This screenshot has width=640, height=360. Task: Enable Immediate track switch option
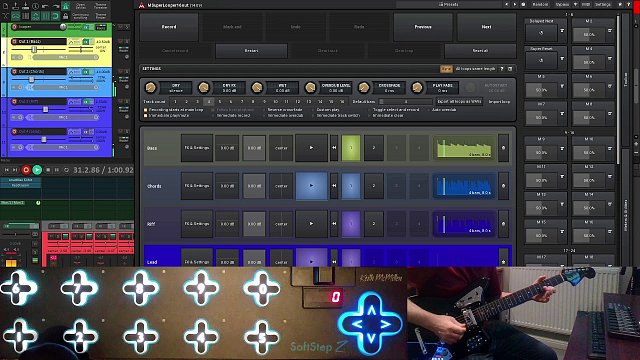pyautogui.click(x=336, y=116)
